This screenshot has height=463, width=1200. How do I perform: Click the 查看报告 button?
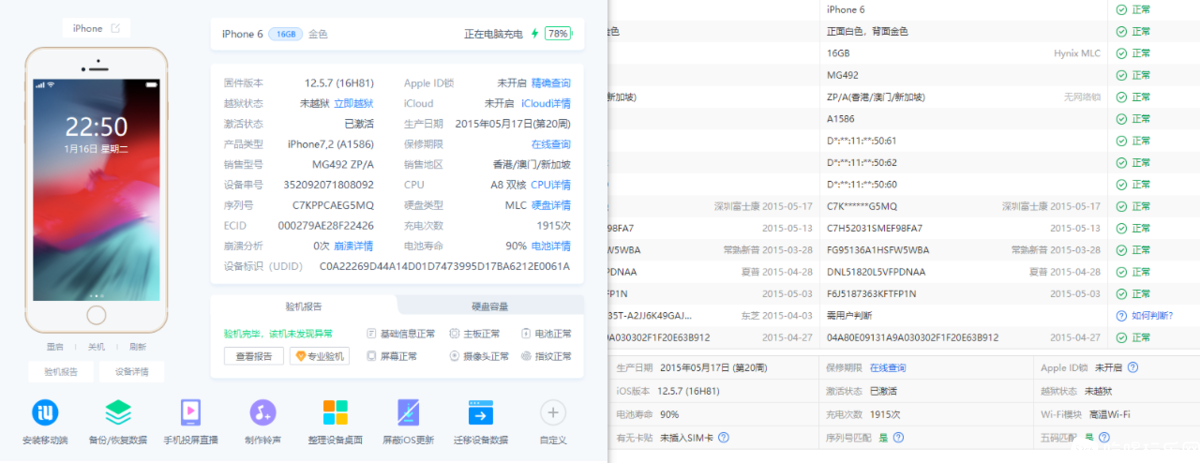pos(253,356)
